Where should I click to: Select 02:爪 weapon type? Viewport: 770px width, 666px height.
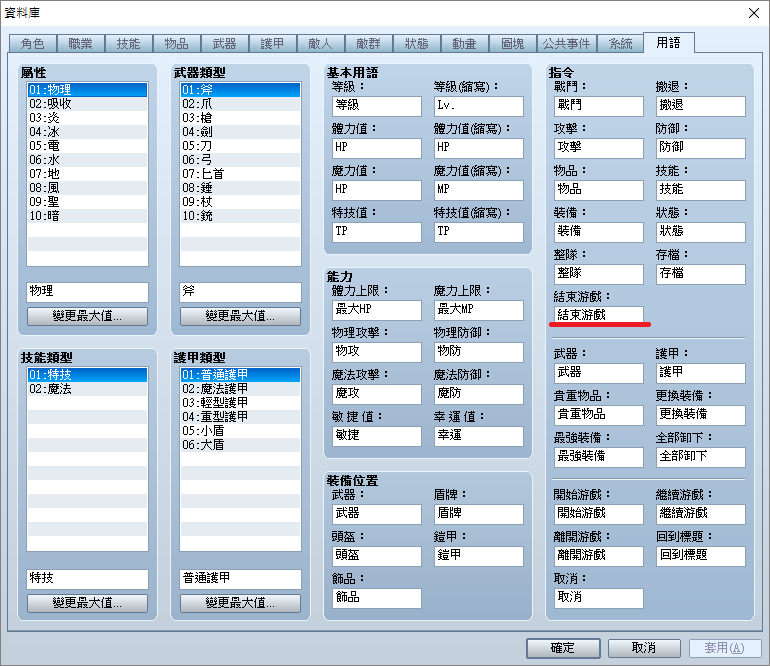[241, 104]
